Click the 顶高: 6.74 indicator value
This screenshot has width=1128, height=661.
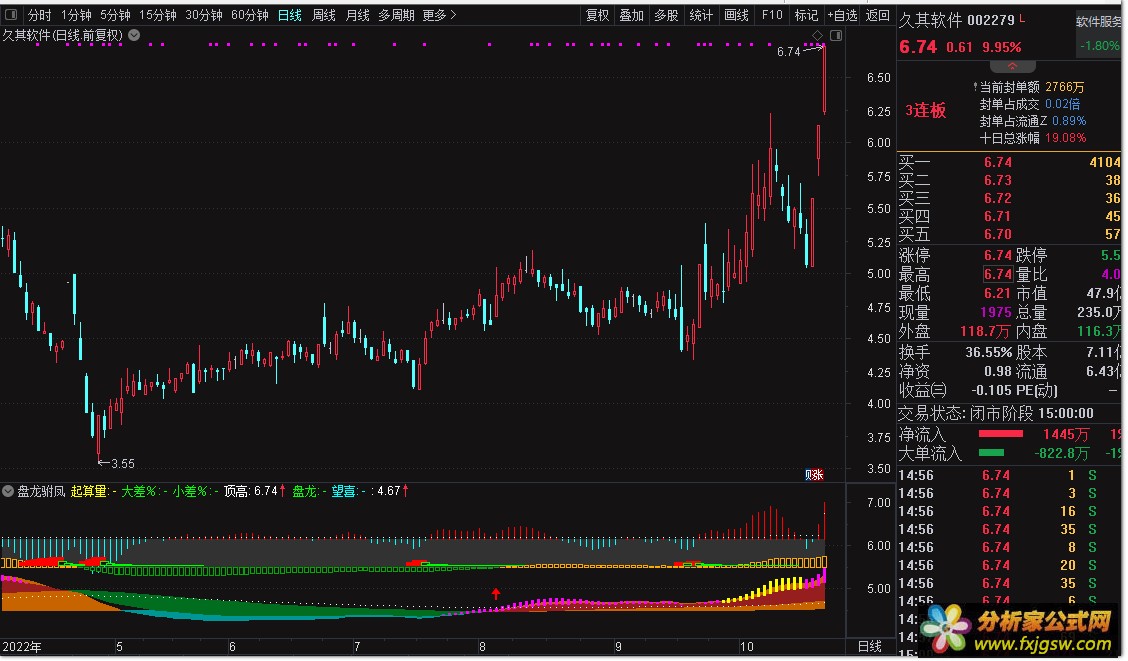254,491
